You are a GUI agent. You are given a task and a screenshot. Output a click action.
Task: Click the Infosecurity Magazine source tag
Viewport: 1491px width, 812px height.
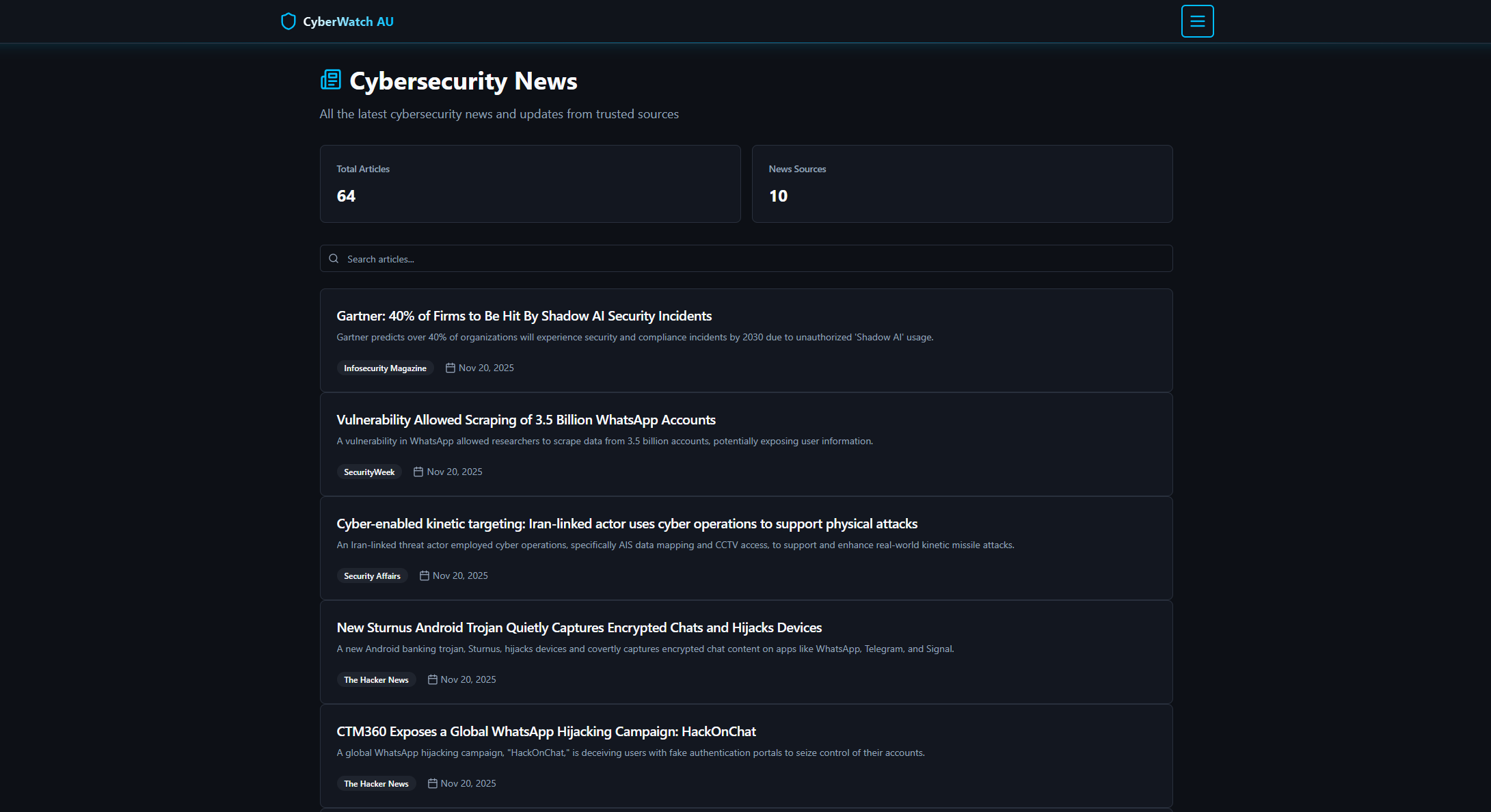tap(385, 368)
